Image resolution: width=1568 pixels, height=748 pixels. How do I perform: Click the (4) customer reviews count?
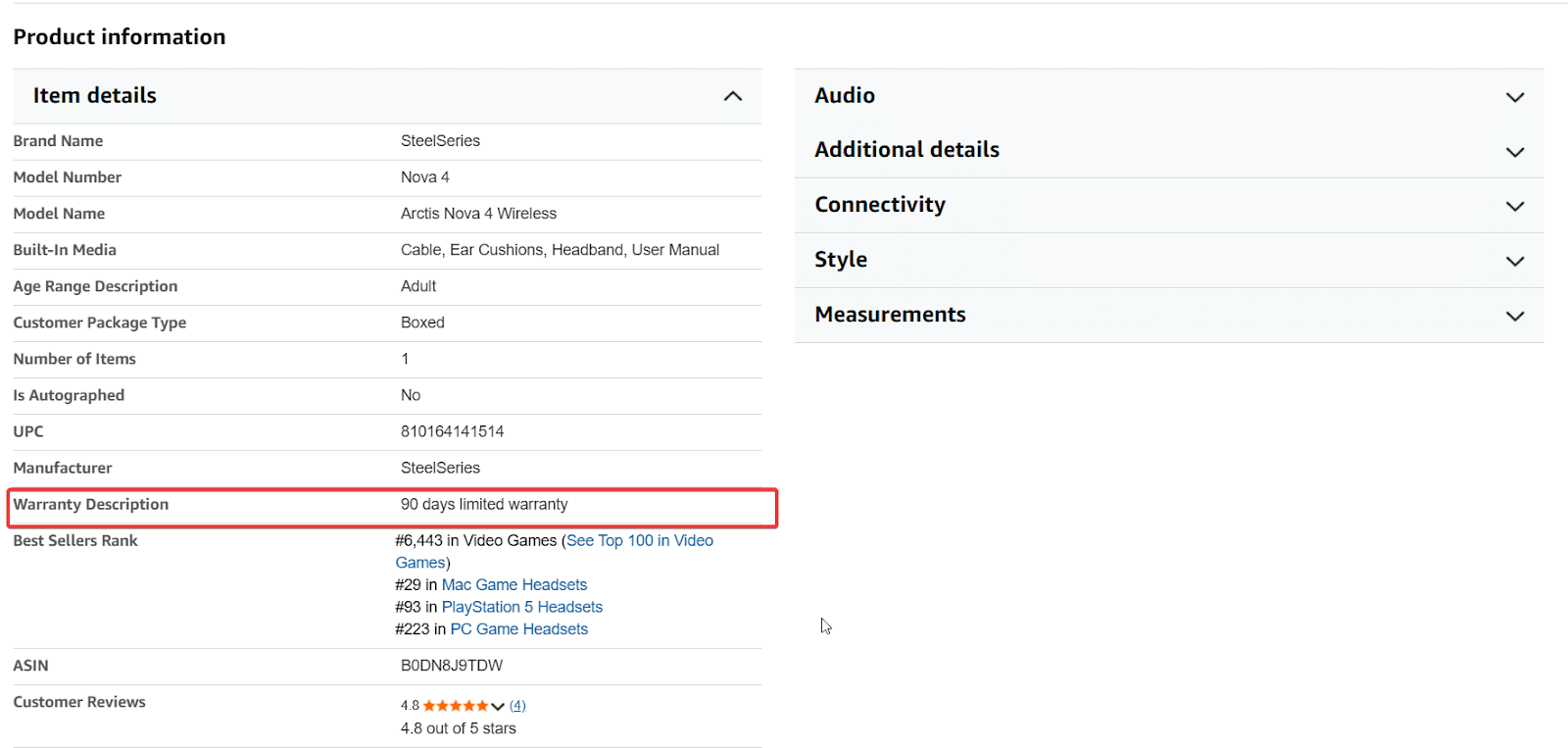click(x=517, y=706)
